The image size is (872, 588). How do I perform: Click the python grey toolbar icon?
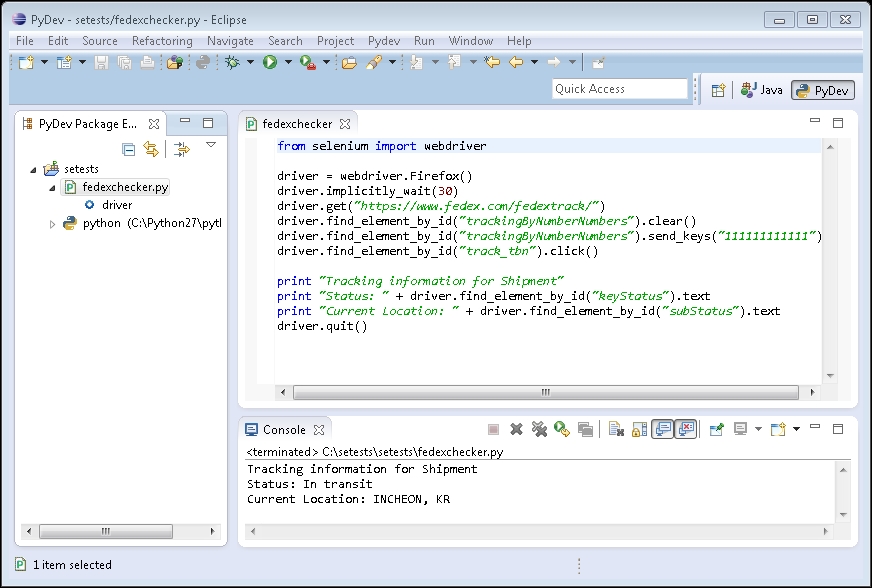point(203,62)
